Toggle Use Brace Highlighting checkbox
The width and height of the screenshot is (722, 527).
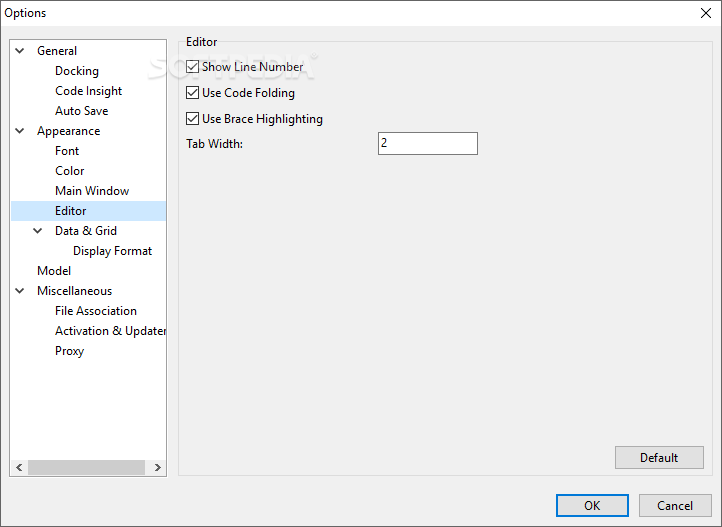point(192,119)
